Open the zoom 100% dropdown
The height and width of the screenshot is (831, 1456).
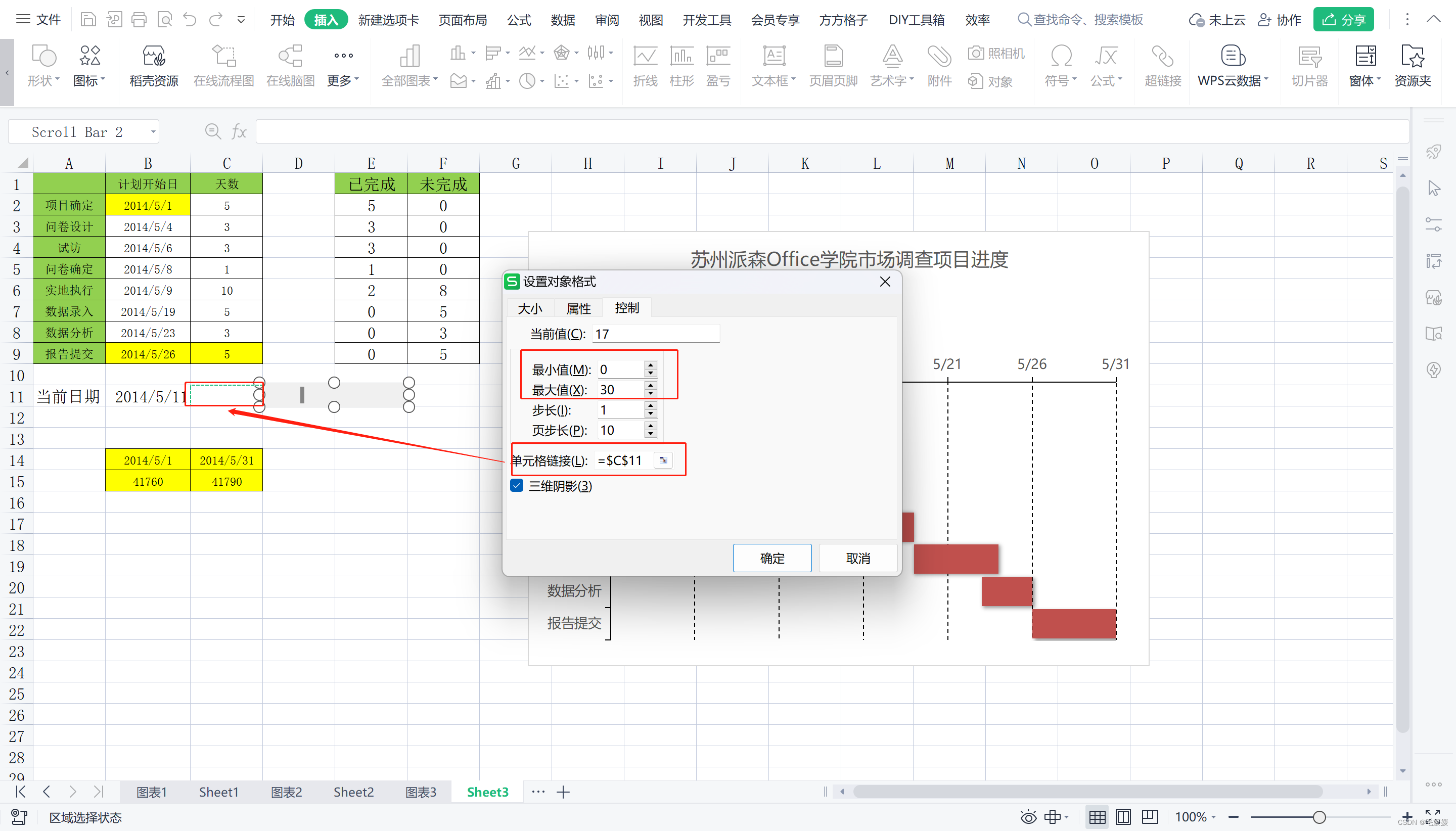pyautogui.click(x=1196, y=817)
